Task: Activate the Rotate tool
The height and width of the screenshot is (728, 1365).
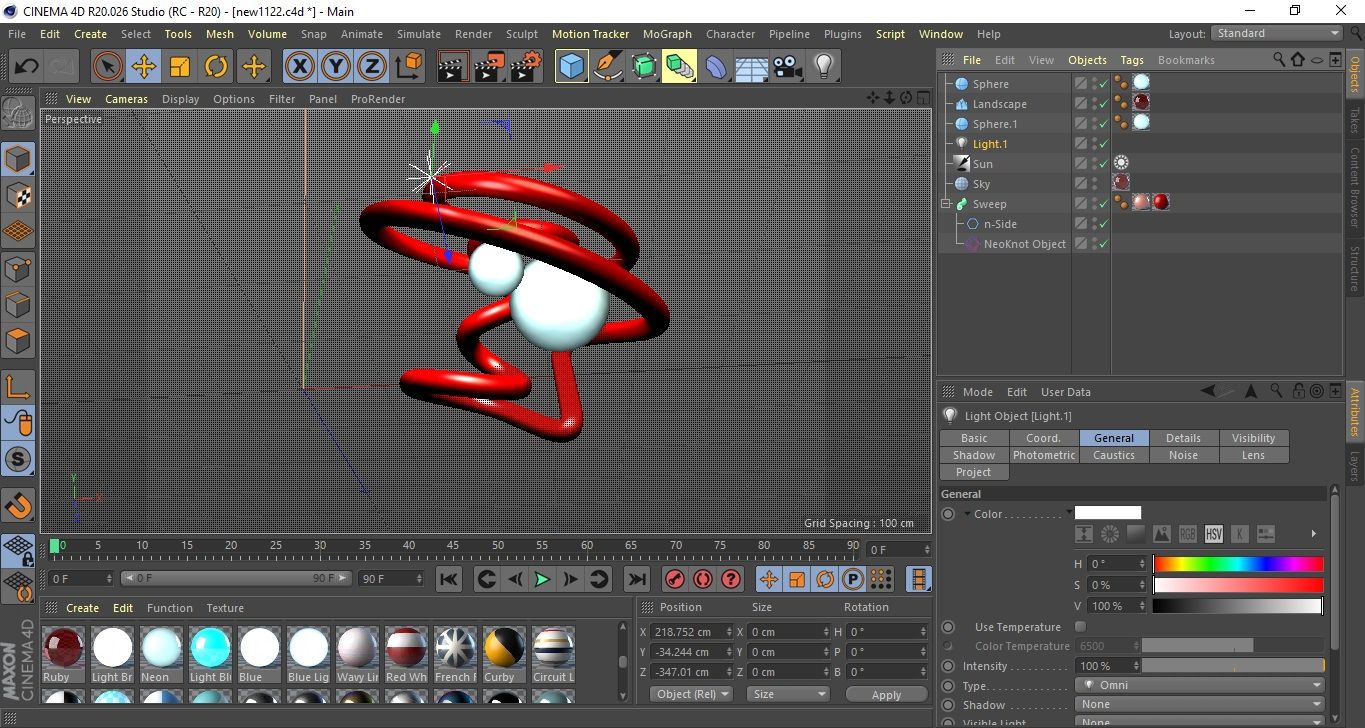Action: 216,67
